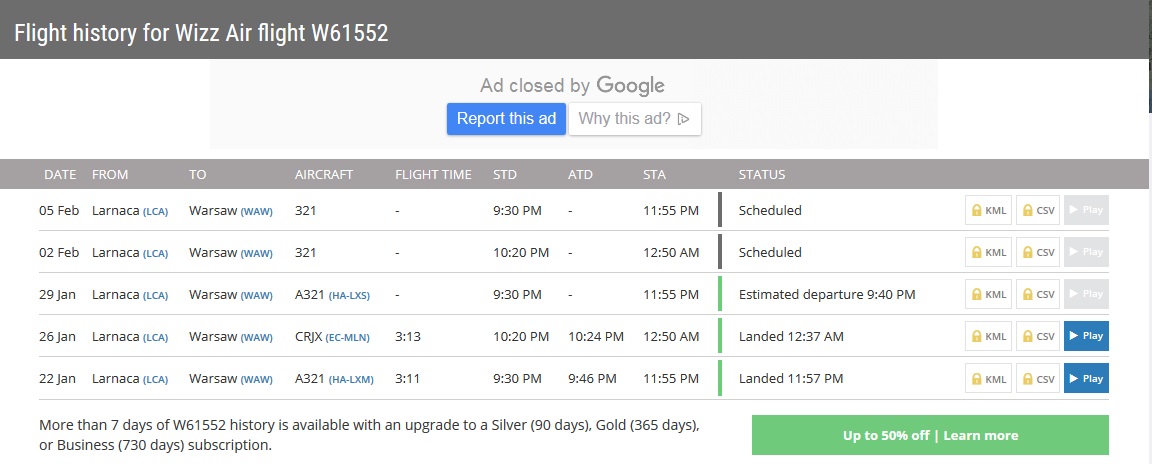Click the Scheduled status in 02 Feb row
Screen dimensions: 1152x464
(x=770, y=253)
